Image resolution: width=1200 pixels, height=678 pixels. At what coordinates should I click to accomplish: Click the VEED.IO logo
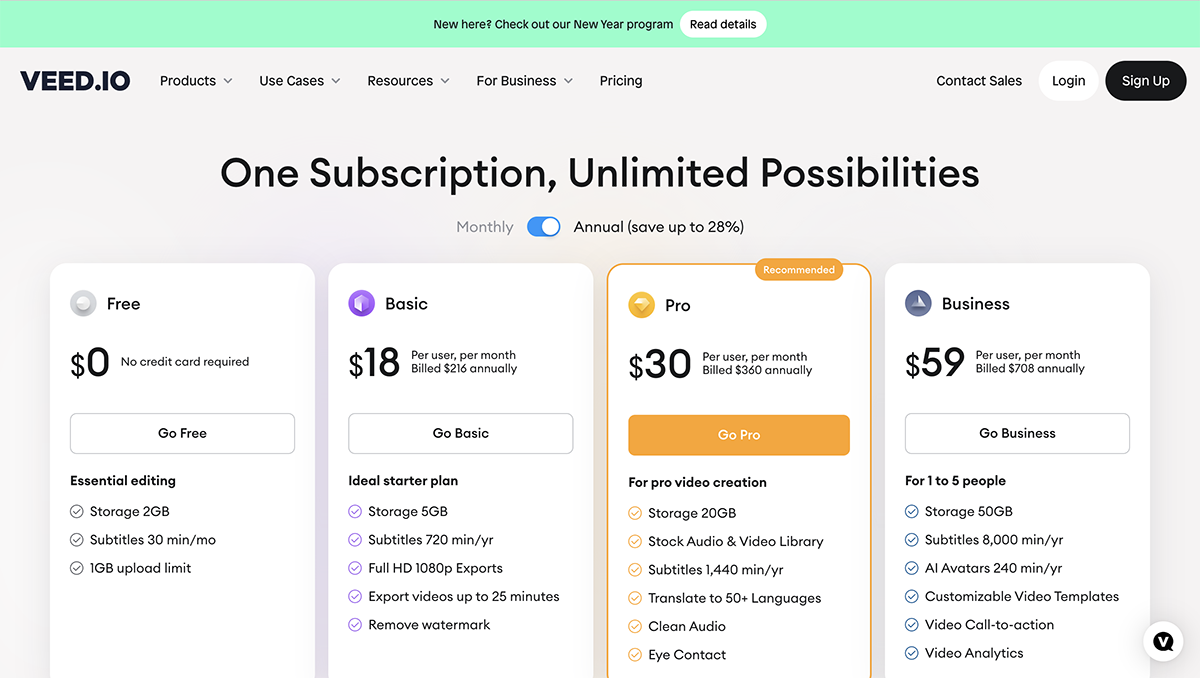(x=75, y=80)
